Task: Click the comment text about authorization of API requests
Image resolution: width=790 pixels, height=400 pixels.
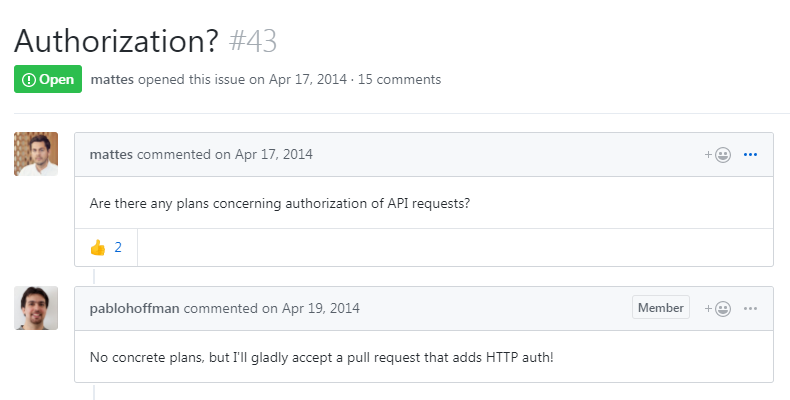Action: point(280,204)
